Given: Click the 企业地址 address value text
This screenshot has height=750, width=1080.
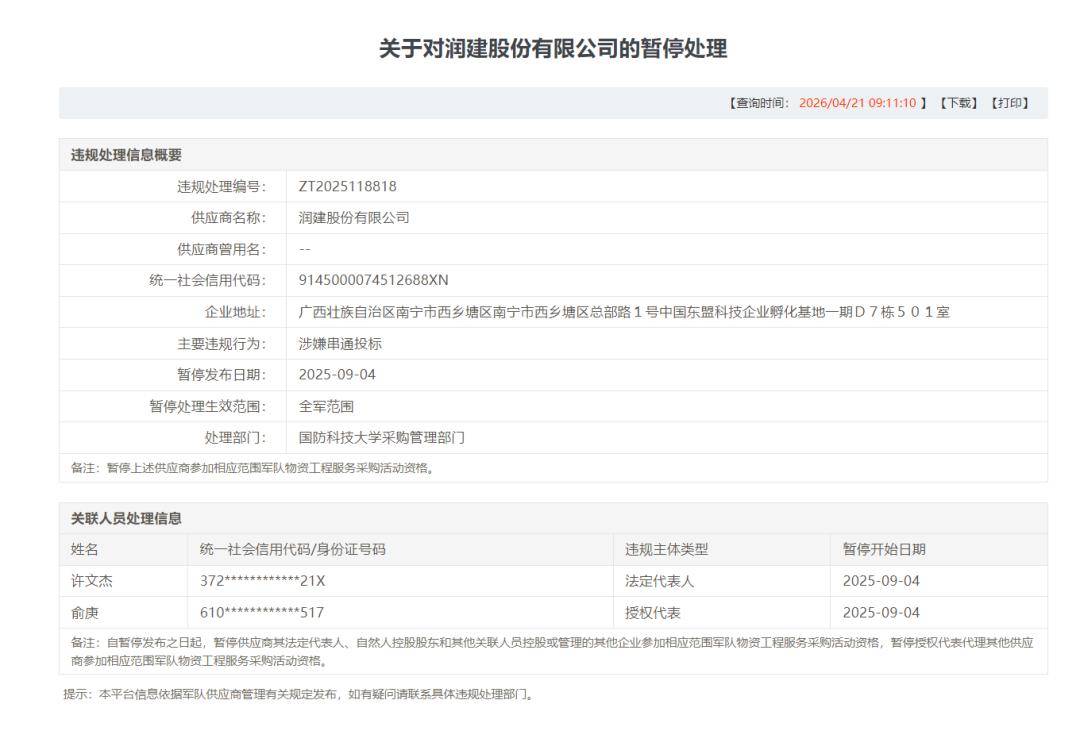Looking at the screenshot, I should (624, 312).
